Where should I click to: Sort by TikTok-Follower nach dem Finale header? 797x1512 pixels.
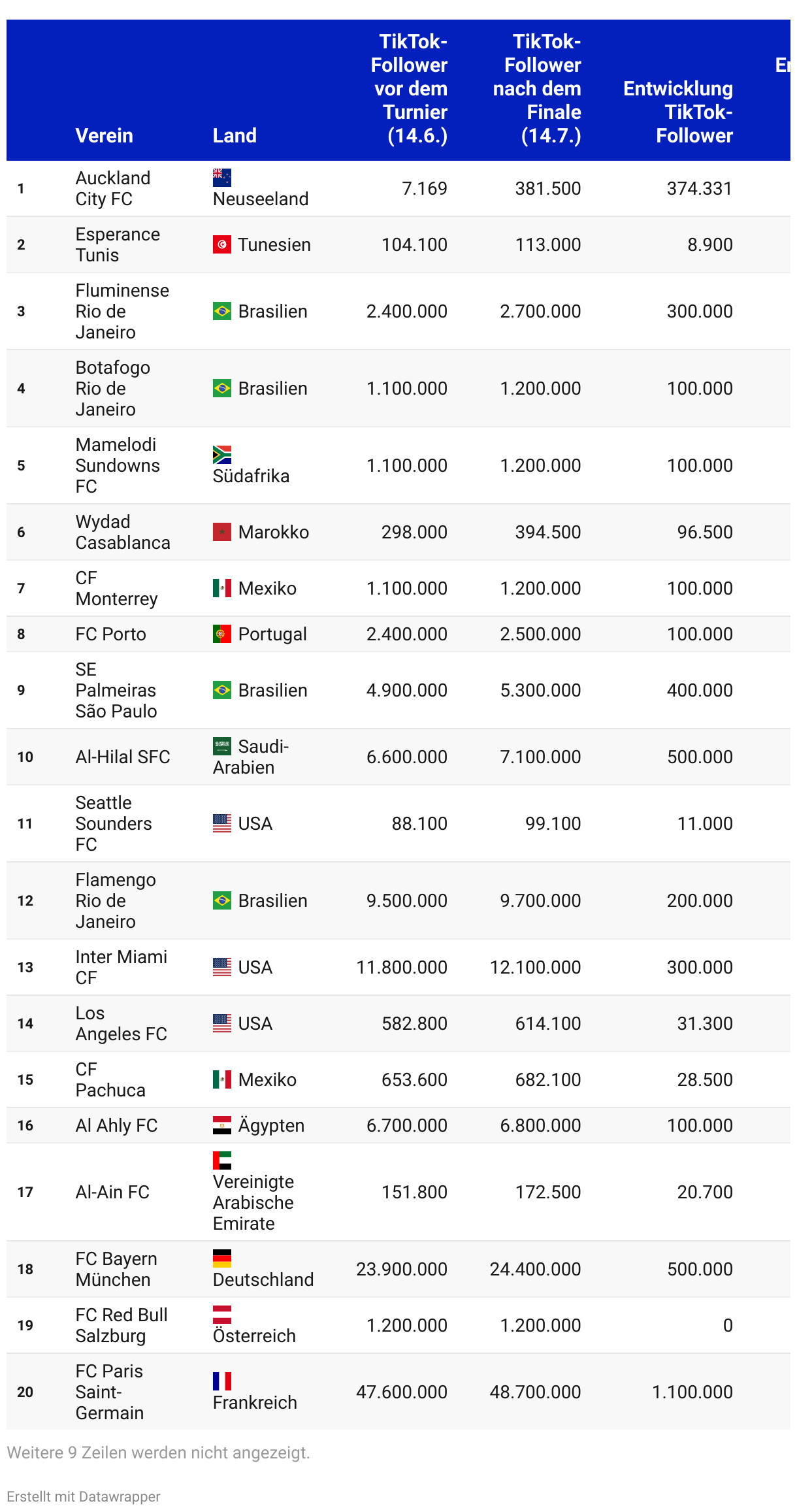point(537,88)
